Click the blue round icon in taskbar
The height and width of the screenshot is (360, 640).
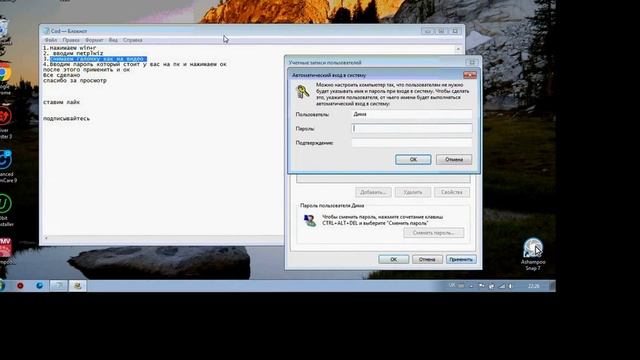click(40, 286)
